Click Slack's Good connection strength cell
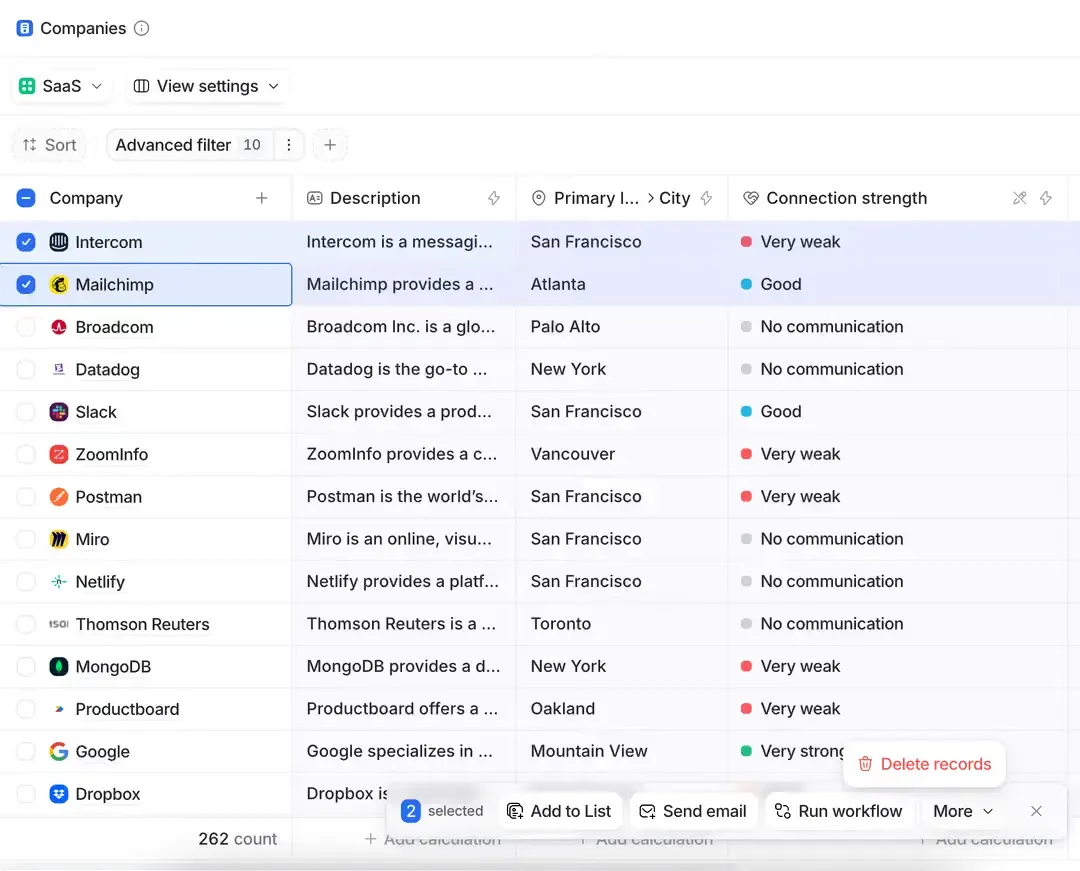1080x871 pixels. (x=898, y=412)
